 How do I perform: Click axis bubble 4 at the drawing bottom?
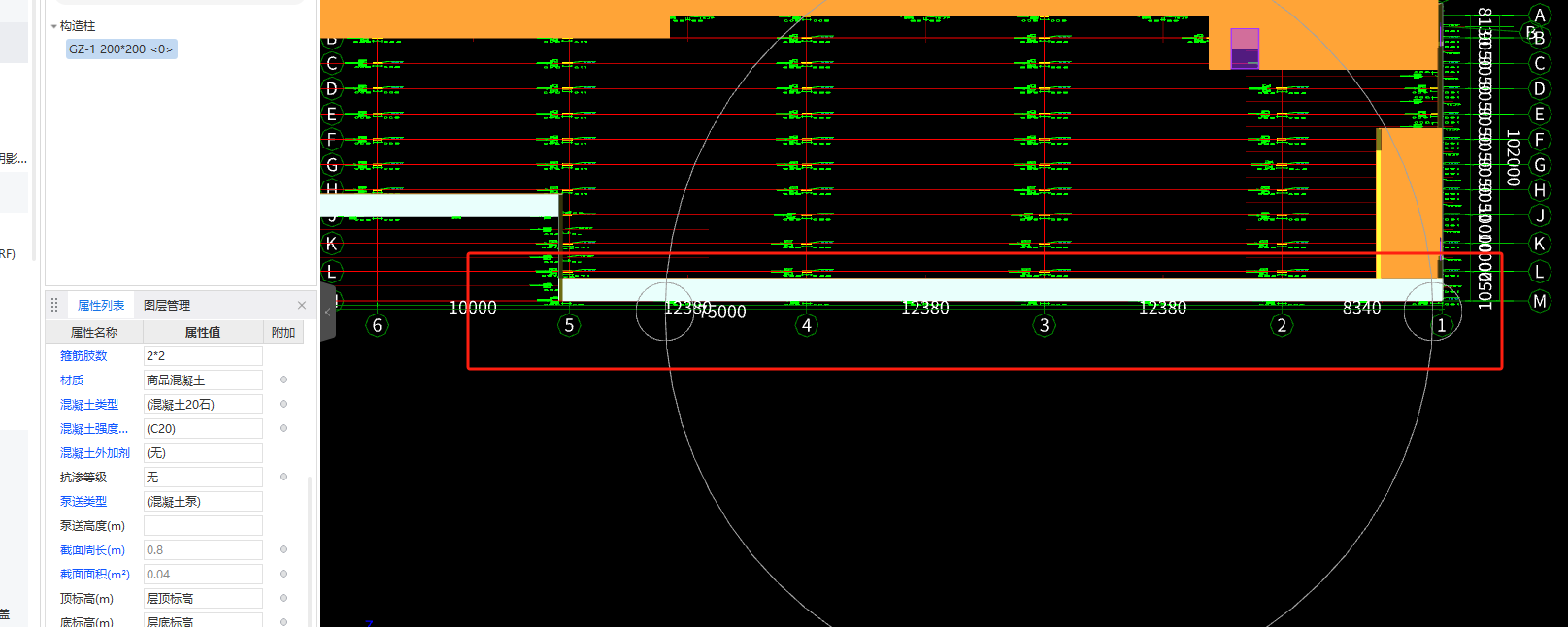[806, 325]
